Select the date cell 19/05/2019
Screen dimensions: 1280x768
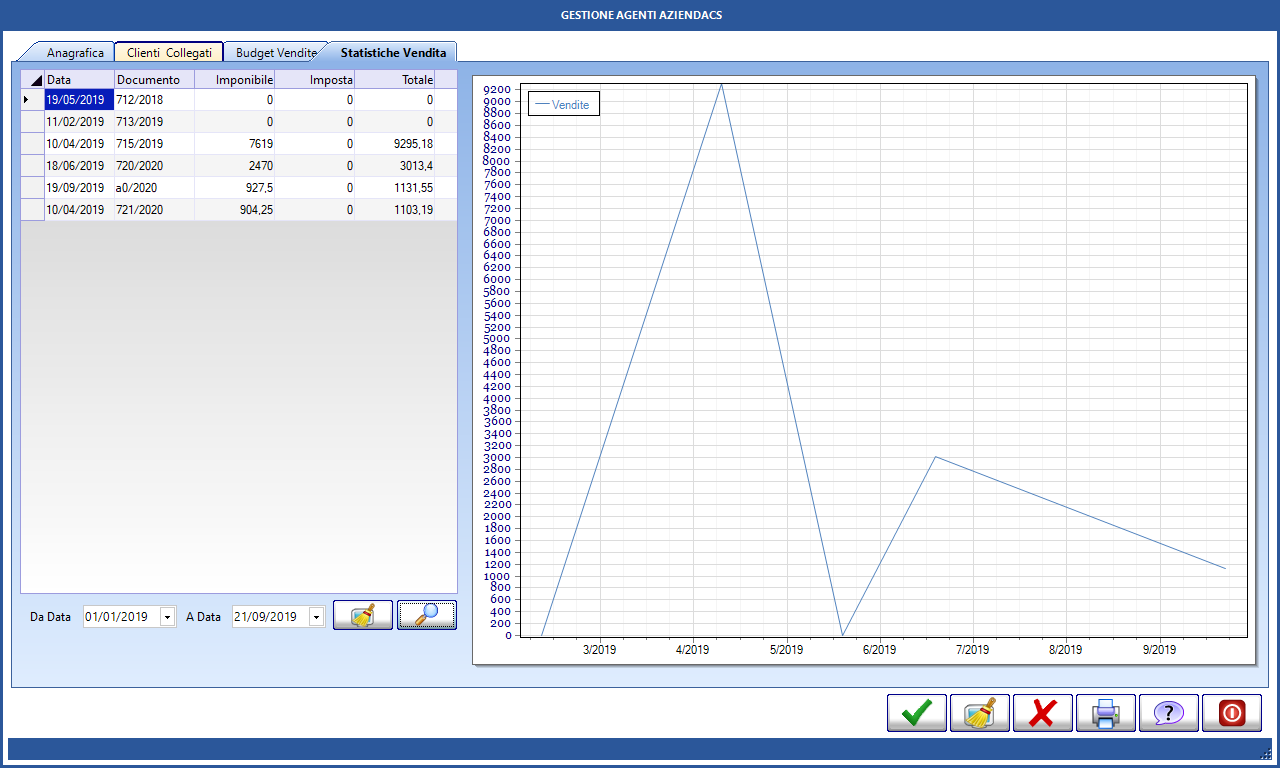pos(79,100)
